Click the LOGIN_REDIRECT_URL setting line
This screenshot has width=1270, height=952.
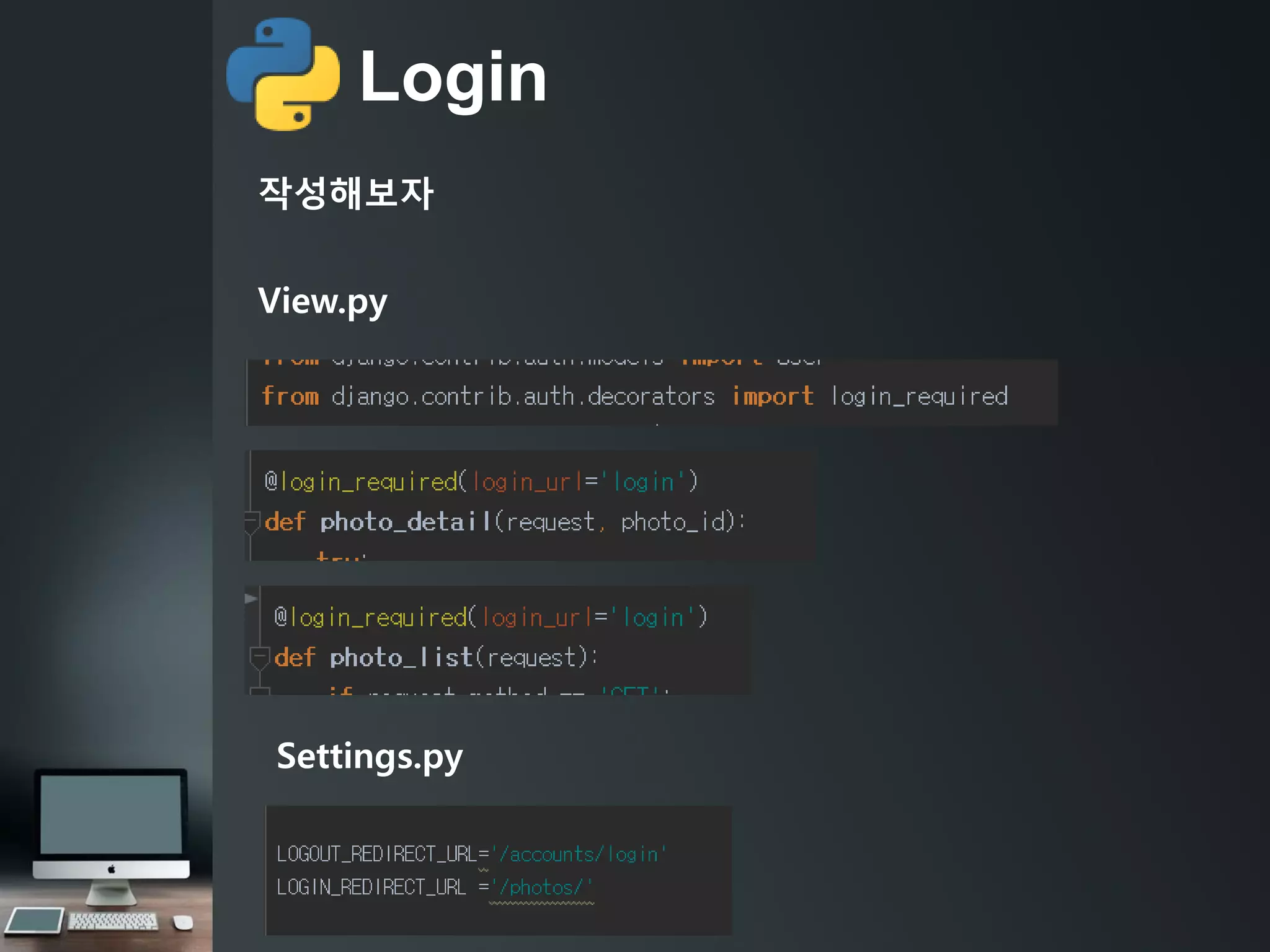tap(435, 888)
